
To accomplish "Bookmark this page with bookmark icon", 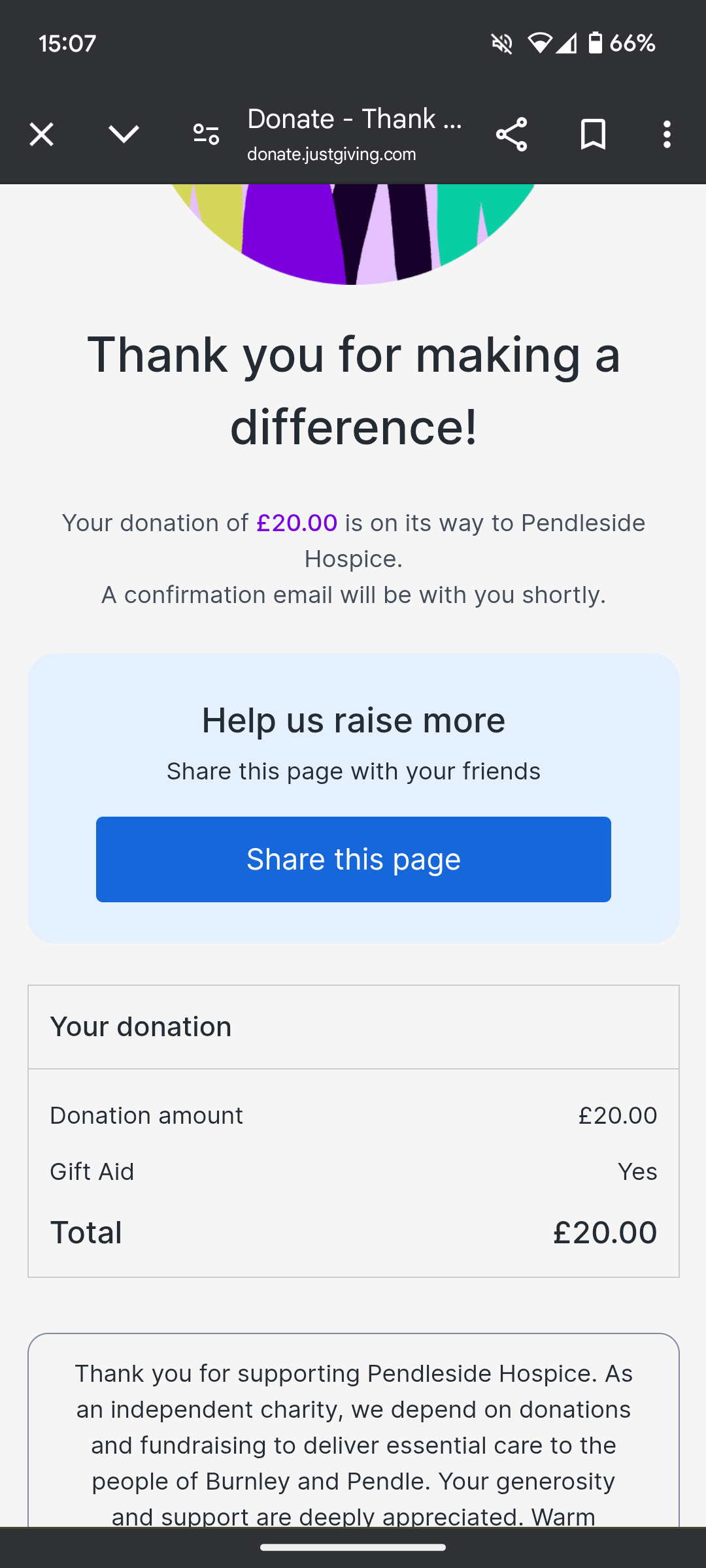I will pos(593,135).
